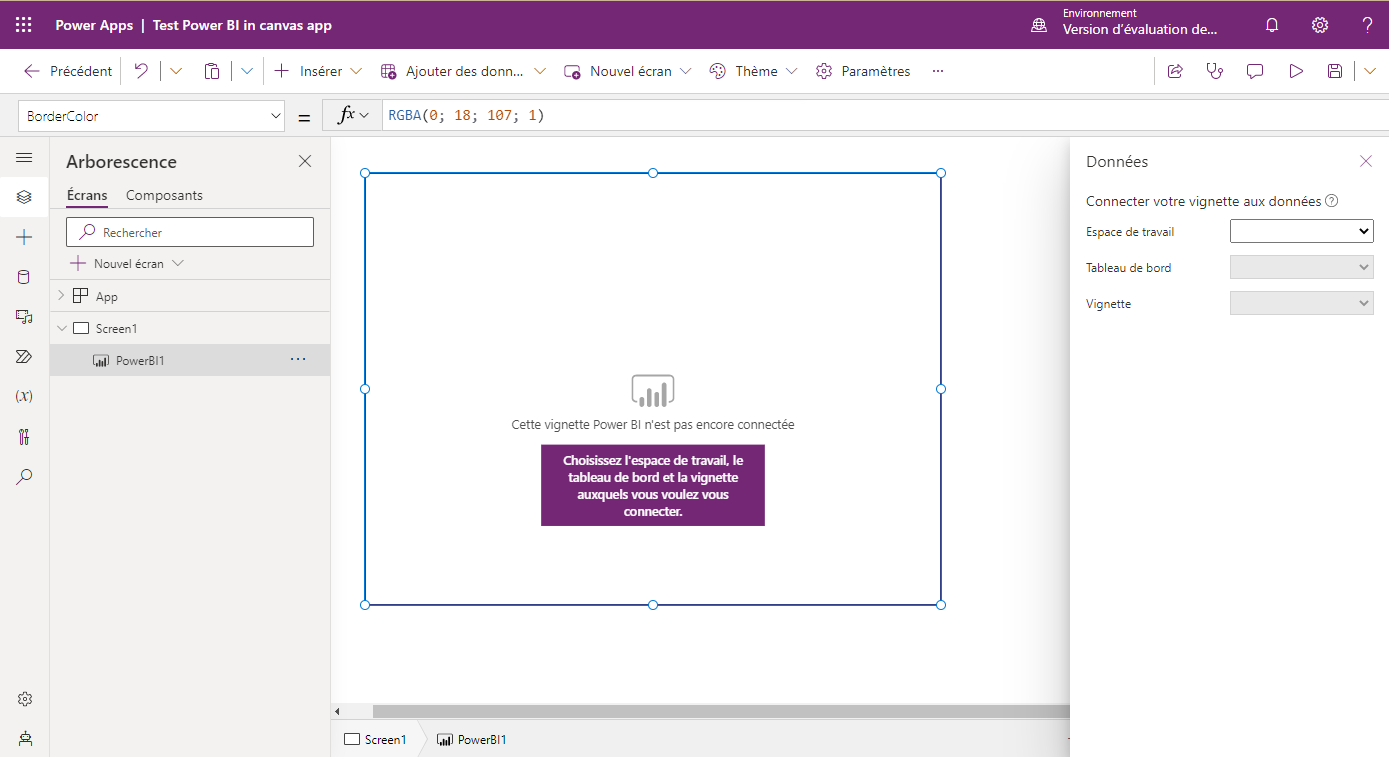This screenshot has width=1389, height=757.
Task: Open the app launcher waffle menu
Action: coord(24,25)
